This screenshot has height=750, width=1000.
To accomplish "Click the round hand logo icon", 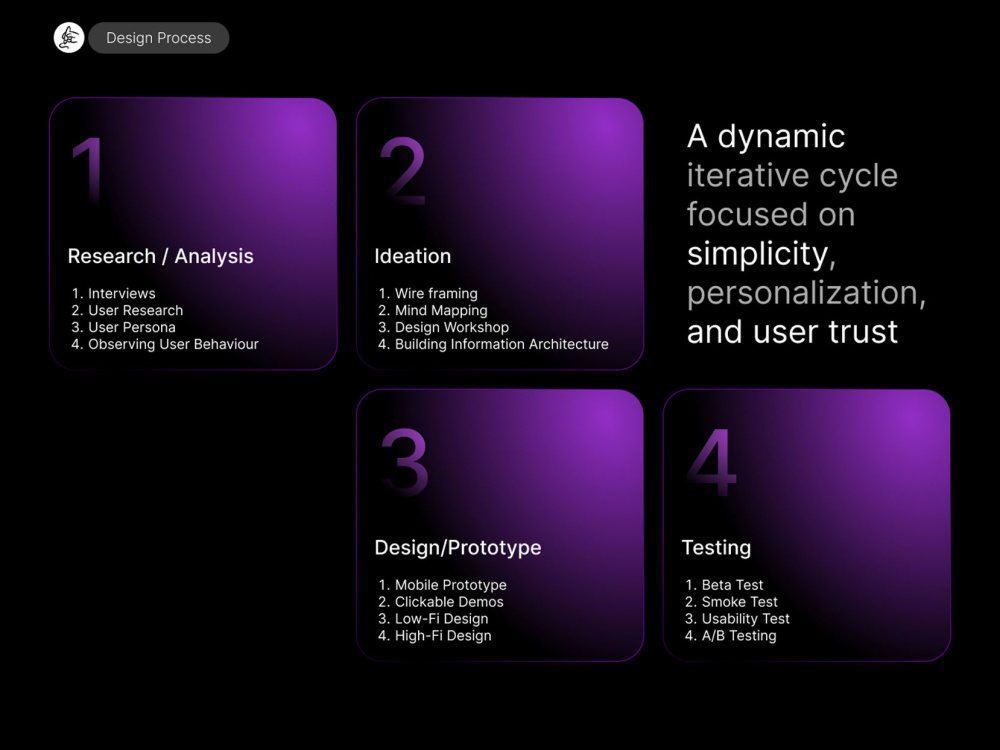I will [69, 38].
